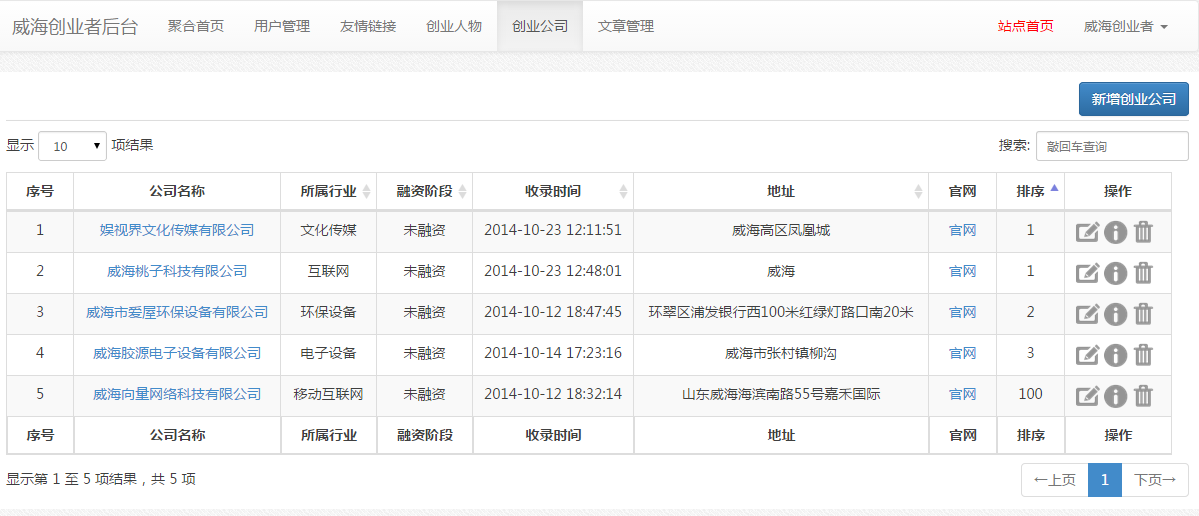Click edit icon for 娱视界文化传媒有限公司 row
The image size is (1199, 516).
(1087, 232)
